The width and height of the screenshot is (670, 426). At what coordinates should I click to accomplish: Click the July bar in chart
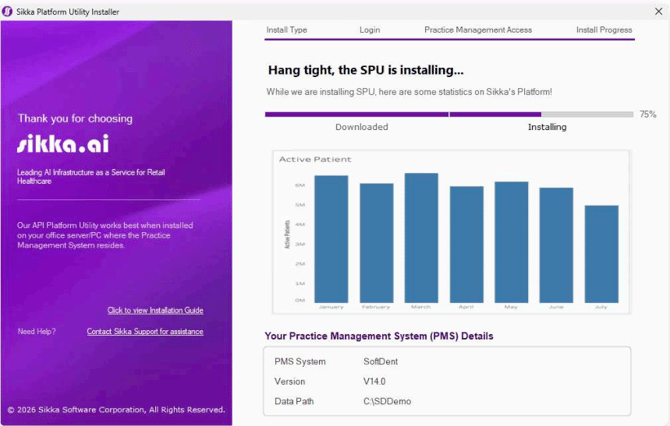[x=601, y=253]
